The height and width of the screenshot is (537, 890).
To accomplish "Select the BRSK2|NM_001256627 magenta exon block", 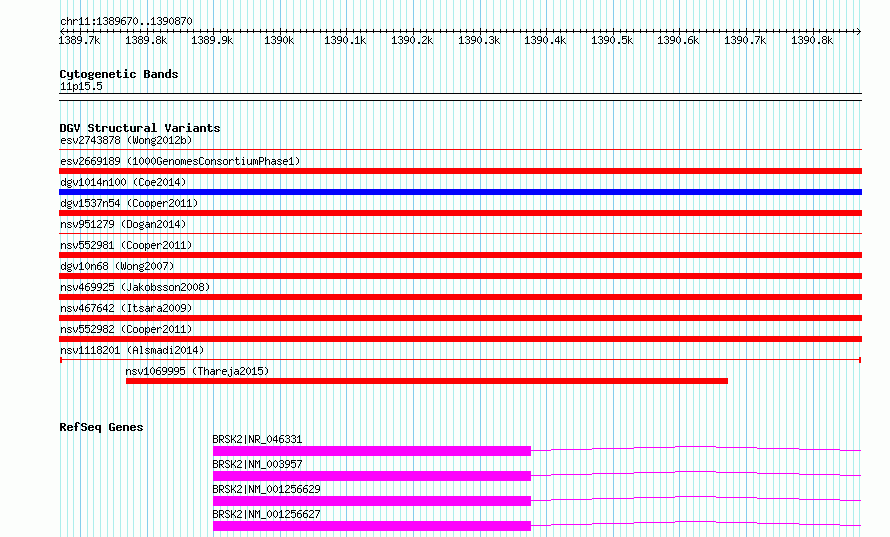I will click(x=372, y=526).
